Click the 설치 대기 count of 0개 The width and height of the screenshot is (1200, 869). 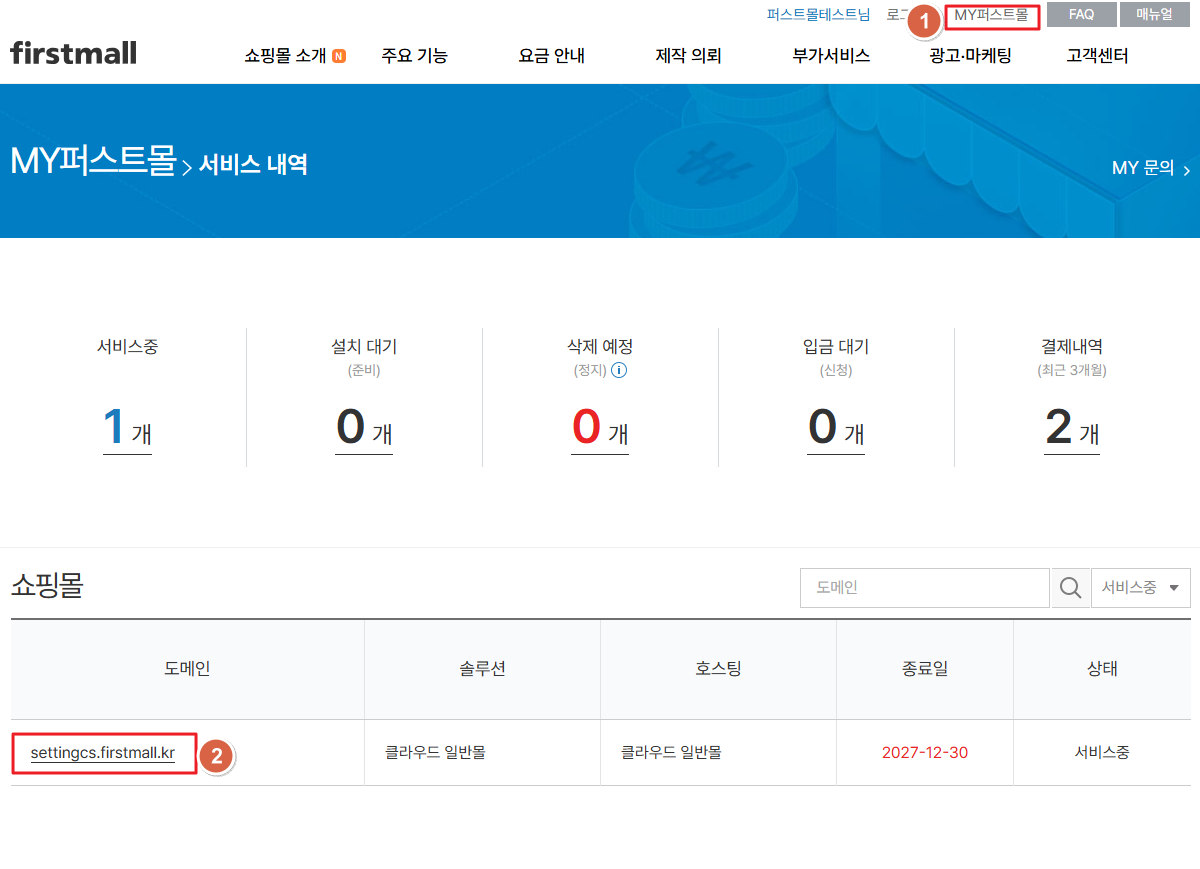click(364, 428)
